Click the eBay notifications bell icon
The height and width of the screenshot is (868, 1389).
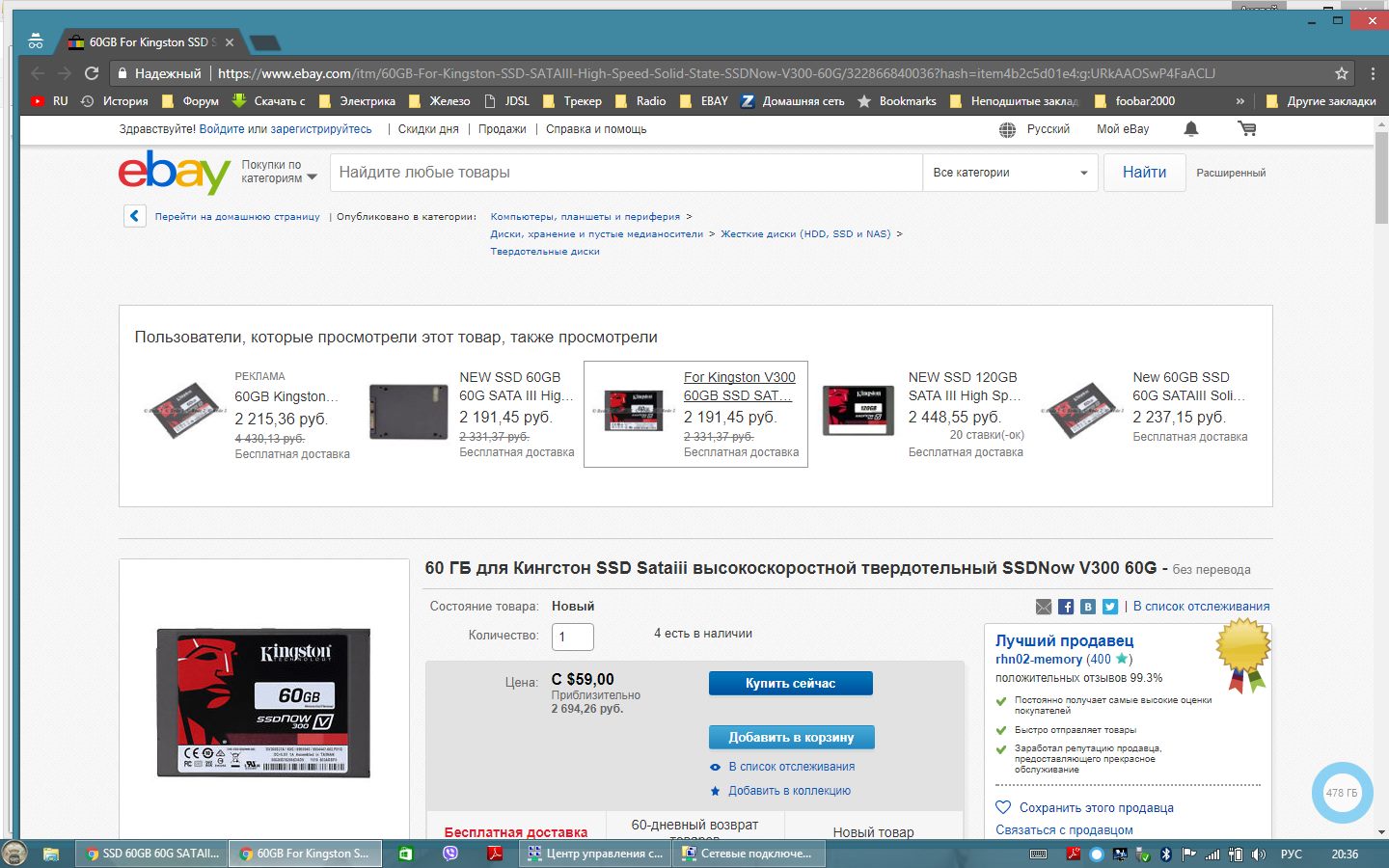1191,129
